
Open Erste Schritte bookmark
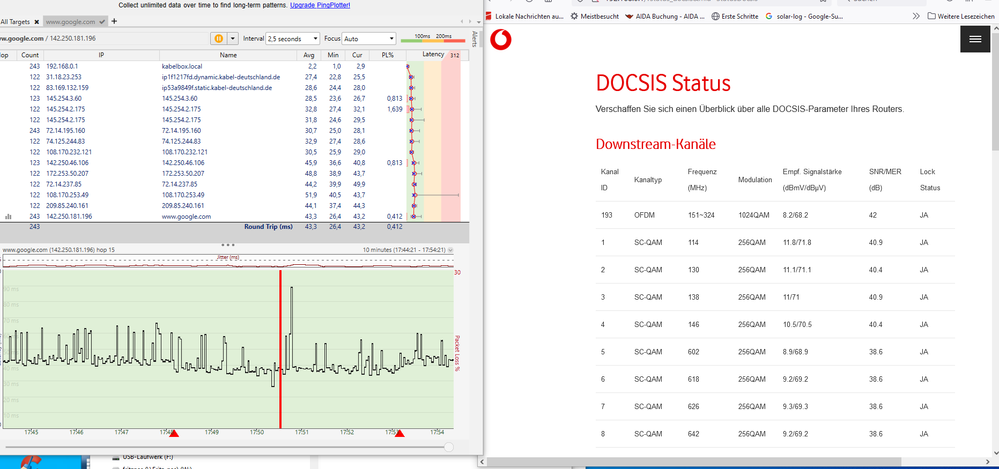[735, 16]
